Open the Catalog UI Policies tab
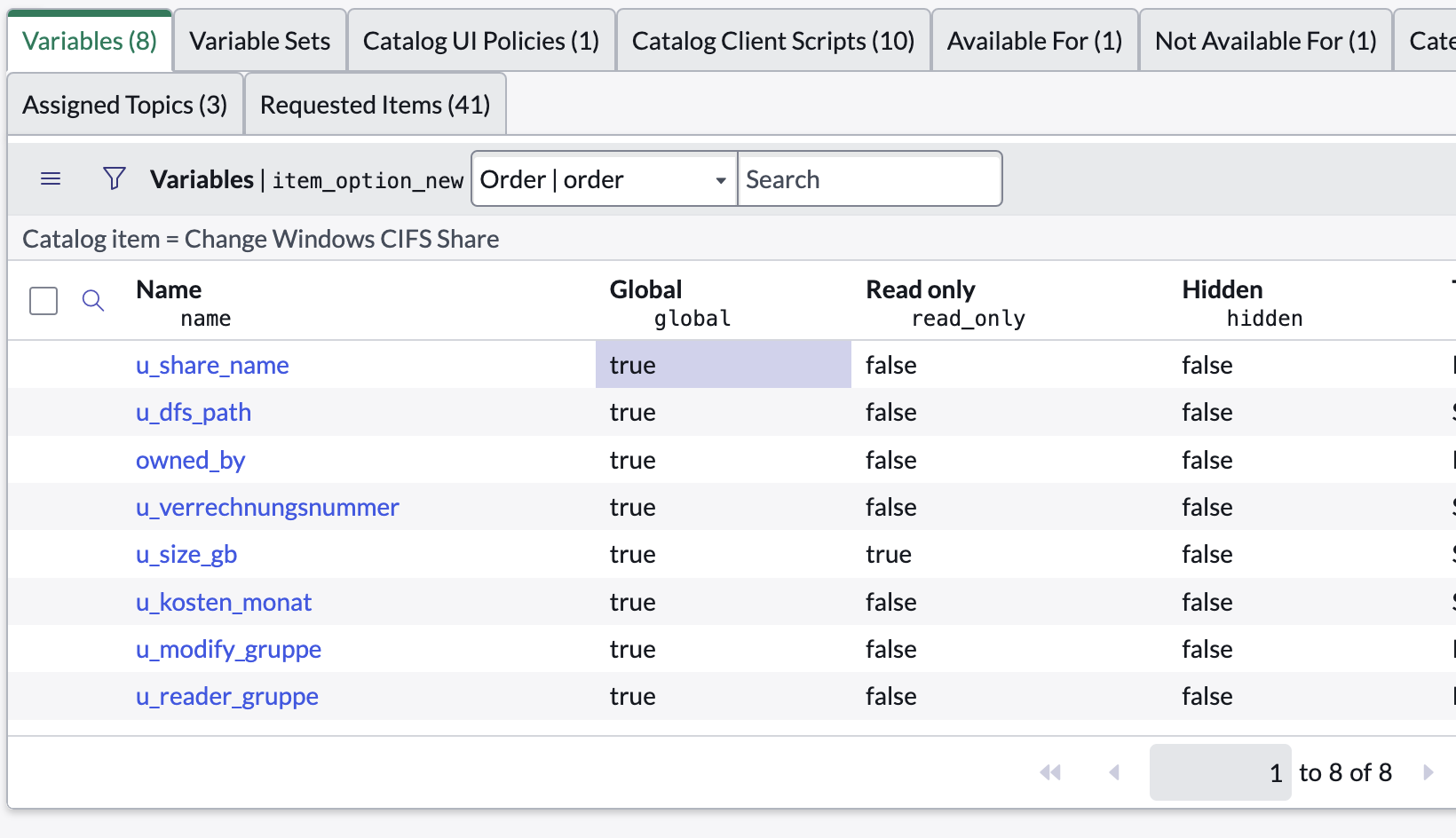The width and height of the screenshot is (1456, 838). click(x=481, y=40)
